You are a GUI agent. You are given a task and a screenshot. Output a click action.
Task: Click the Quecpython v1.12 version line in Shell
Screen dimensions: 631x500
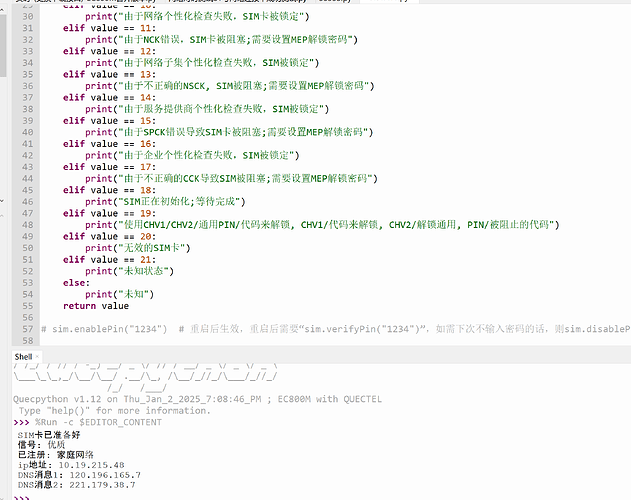197,399
